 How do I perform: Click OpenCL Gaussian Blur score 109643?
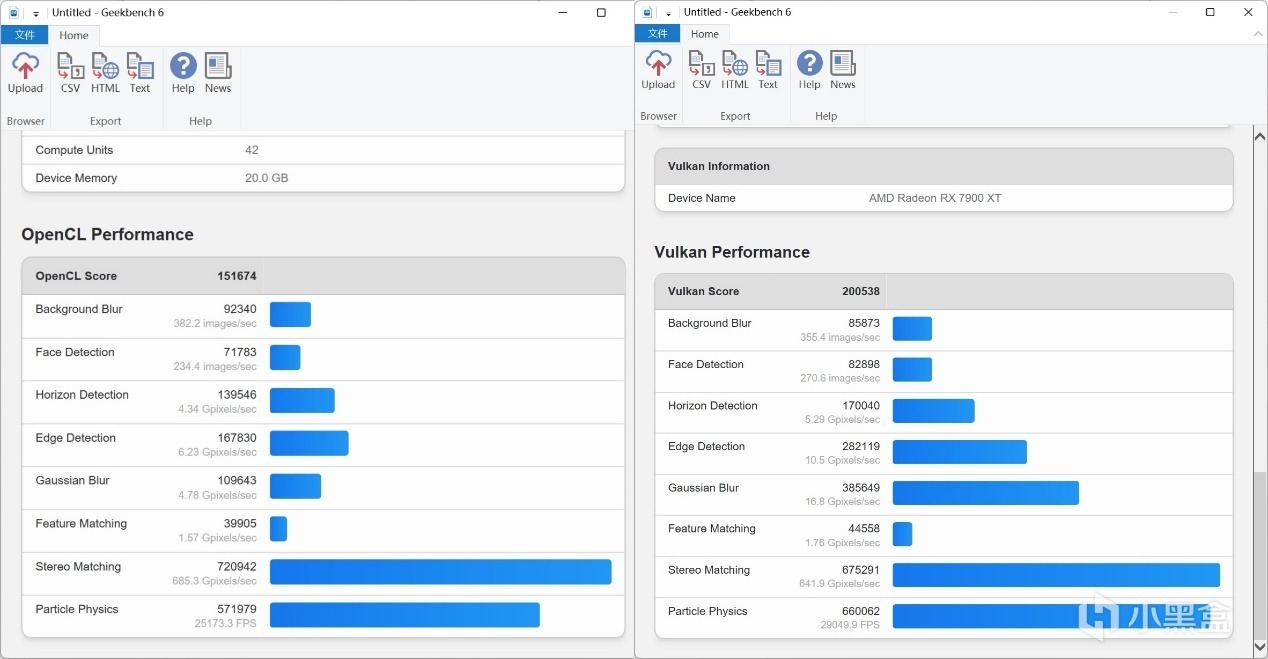coord(237,480)
